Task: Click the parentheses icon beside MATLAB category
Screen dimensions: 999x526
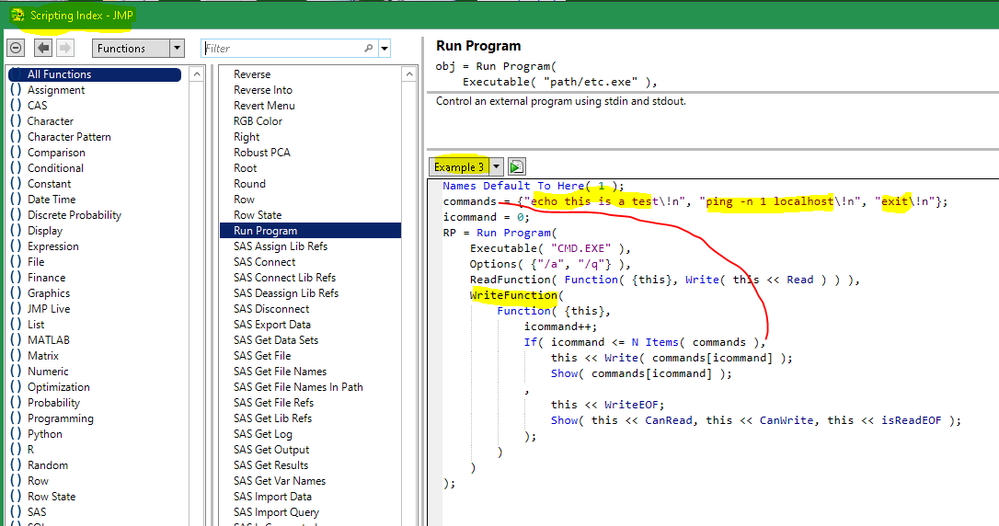Action: point(15,340)
